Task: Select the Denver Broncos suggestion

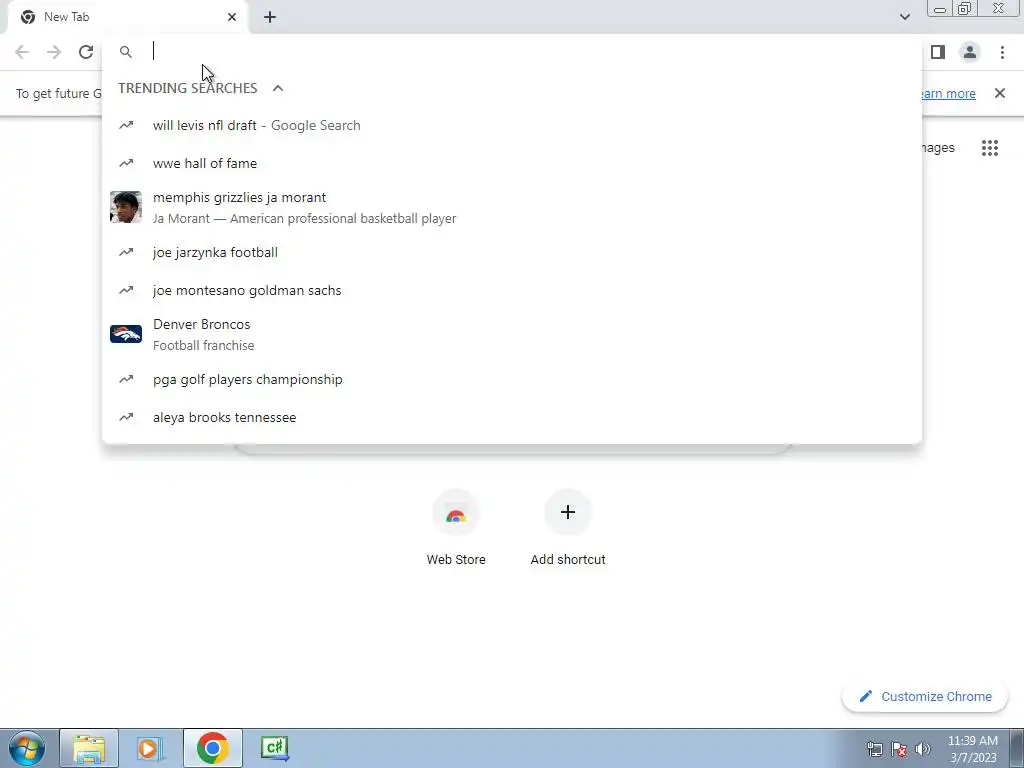Action: point(512,334)
